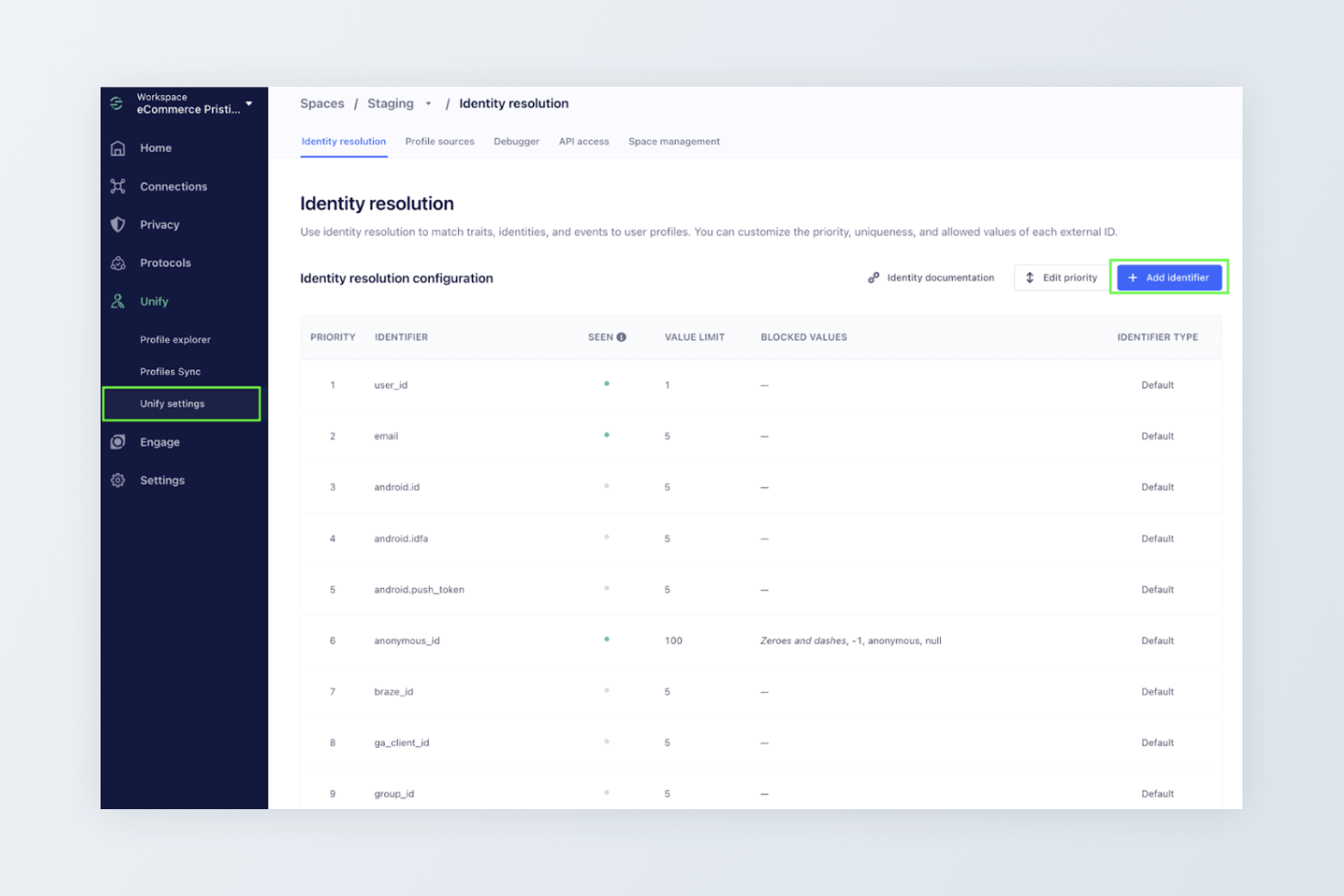Click the Staging breadcrumb link
This screenshot has height=896, width=1344.
coord(390,104)
